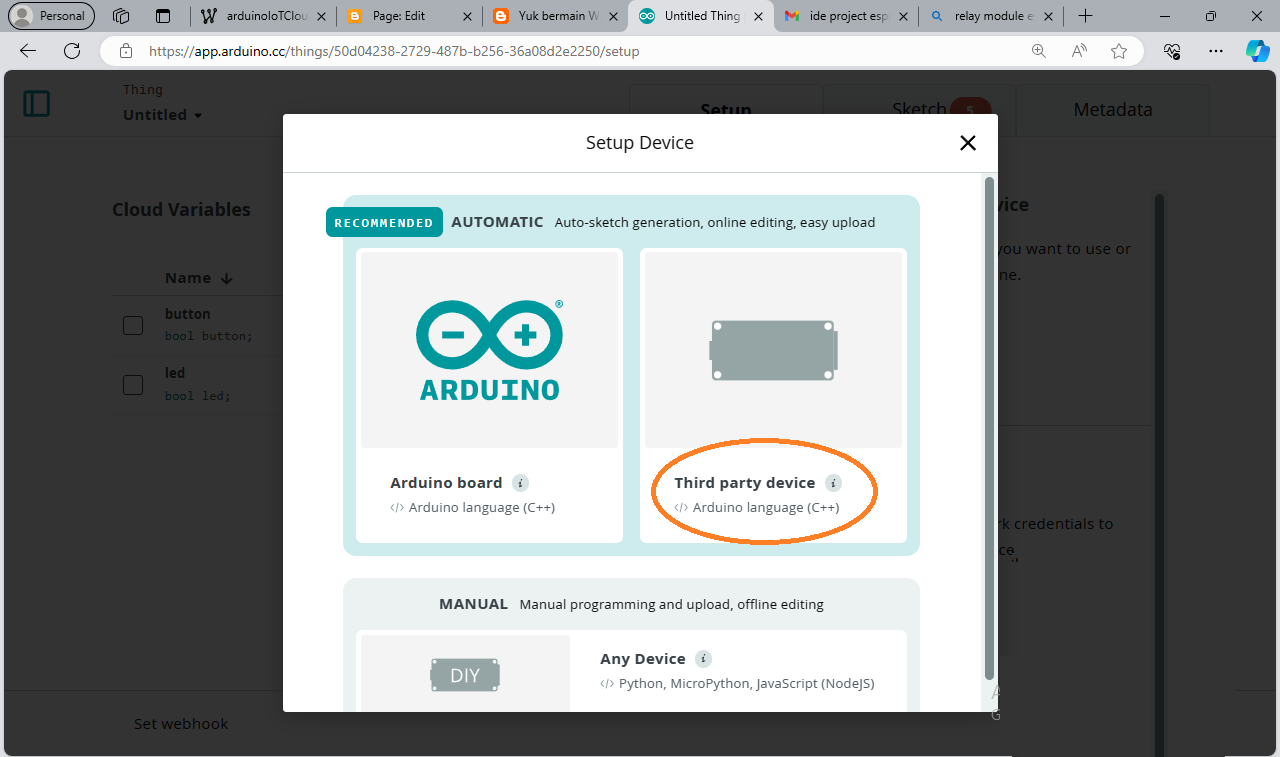Select the Any Device DIY option

coord(631,671)
